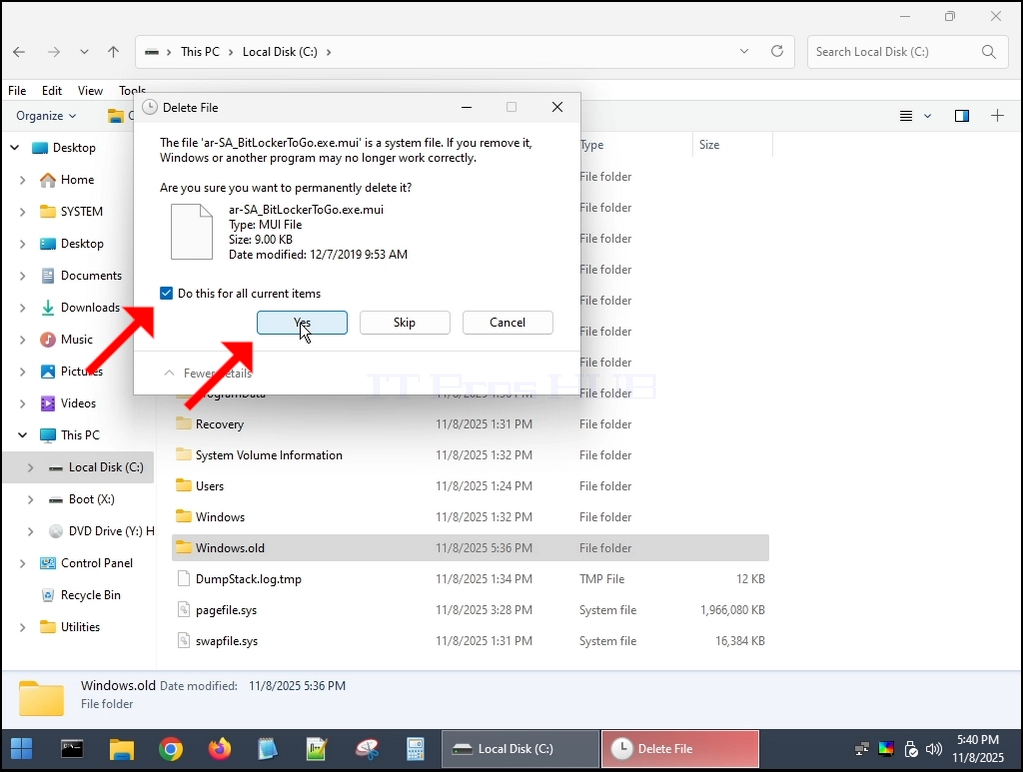Select the Recovery folder
This screenshot has width=1023, height=772.
tap(470, 424)
